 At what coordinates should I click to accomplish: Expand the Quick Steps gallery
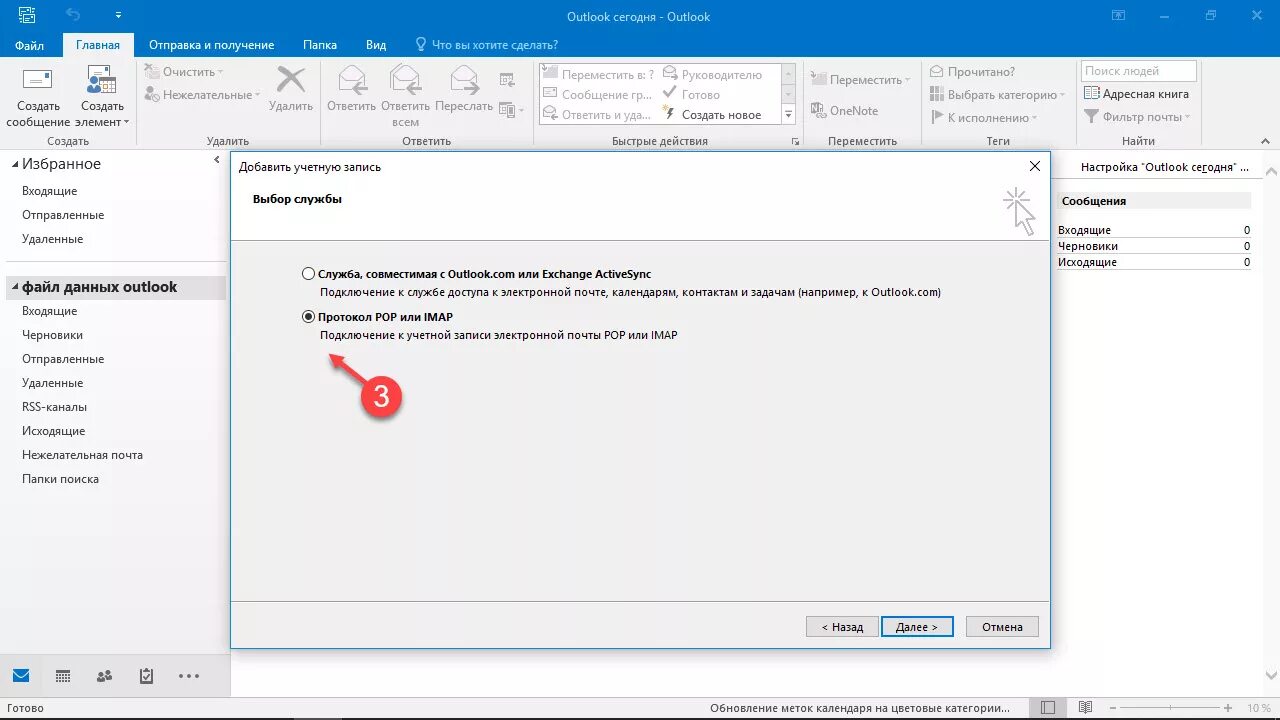(x=788, y=115)
